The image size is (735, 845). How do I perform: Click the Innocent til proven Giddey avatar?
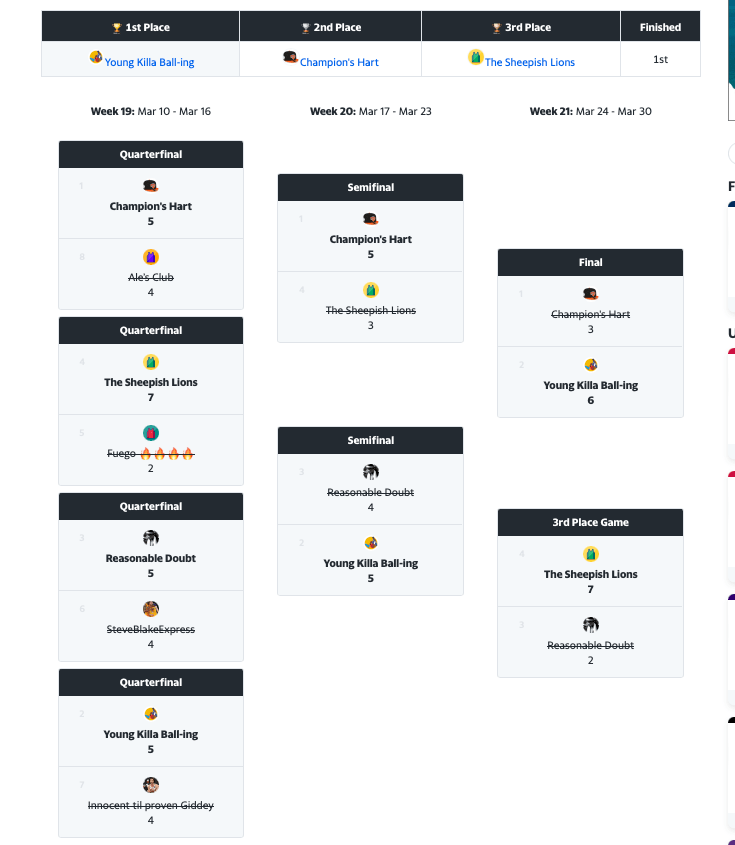(150, 785)
